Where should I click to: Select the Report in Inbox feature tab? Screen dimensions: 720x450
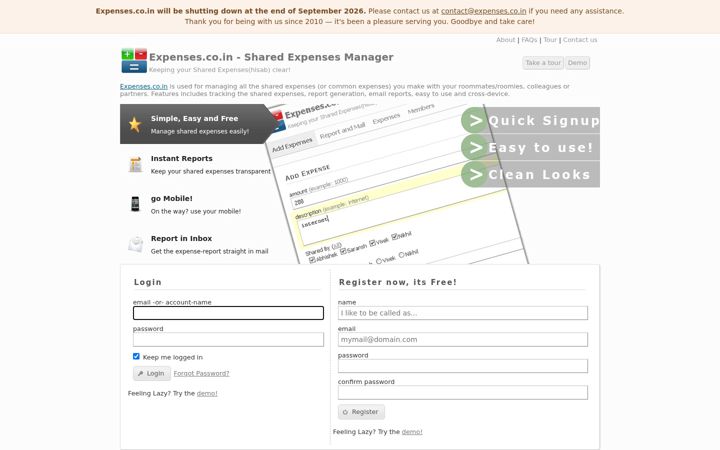(197, 244)
